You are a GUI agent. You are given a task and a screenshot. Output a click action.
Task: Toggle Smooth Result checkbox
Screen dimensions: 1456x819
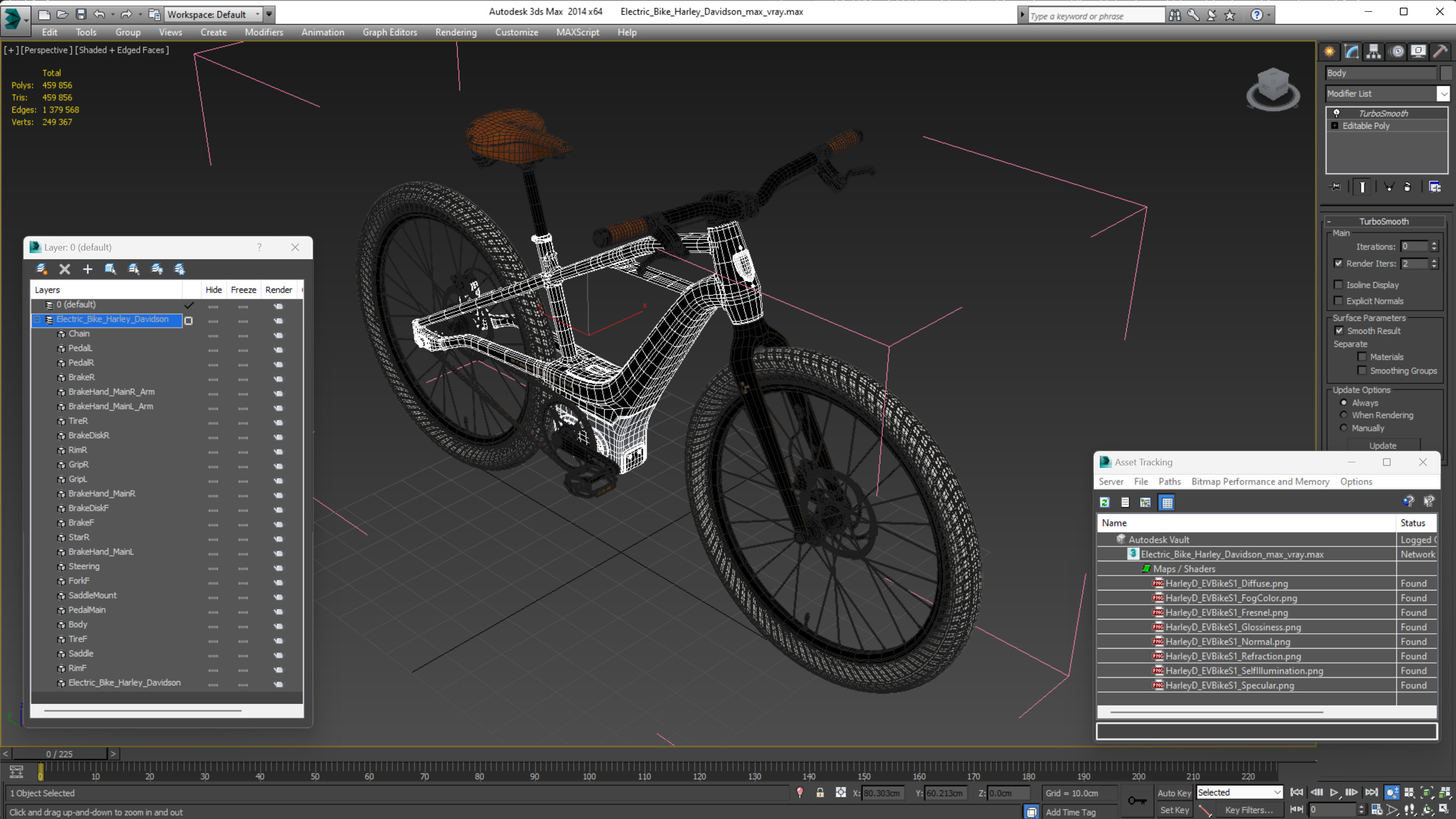[x=1339, y=331]
